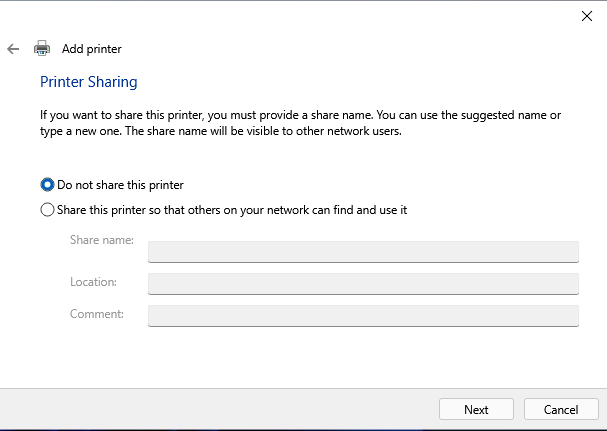Click the share-name instruction paragraph
Image resolution: width=607 pixels, height=431 pixels.
[300, 123]
